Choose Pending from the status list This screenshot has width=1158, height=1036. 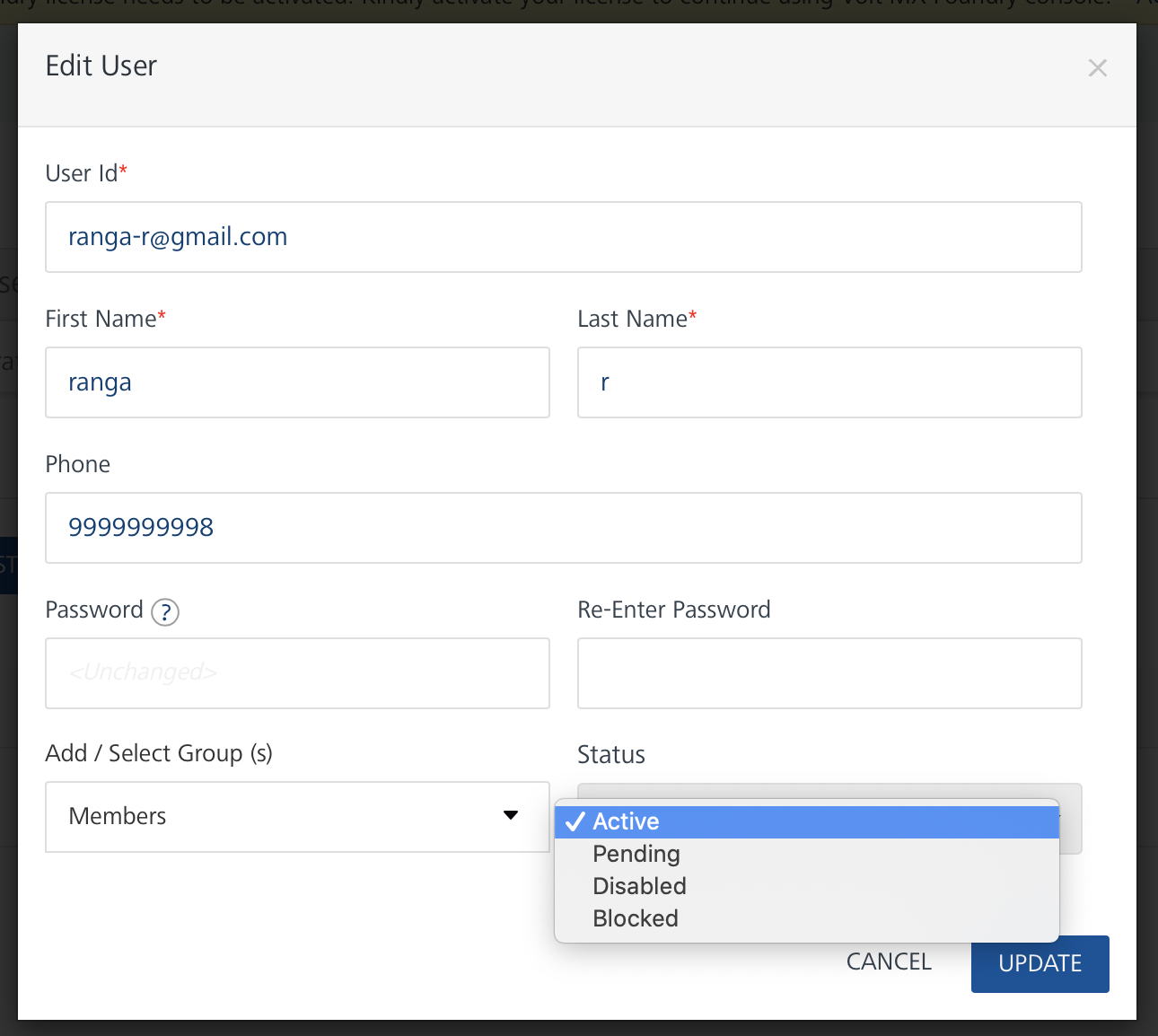[636, 854]
